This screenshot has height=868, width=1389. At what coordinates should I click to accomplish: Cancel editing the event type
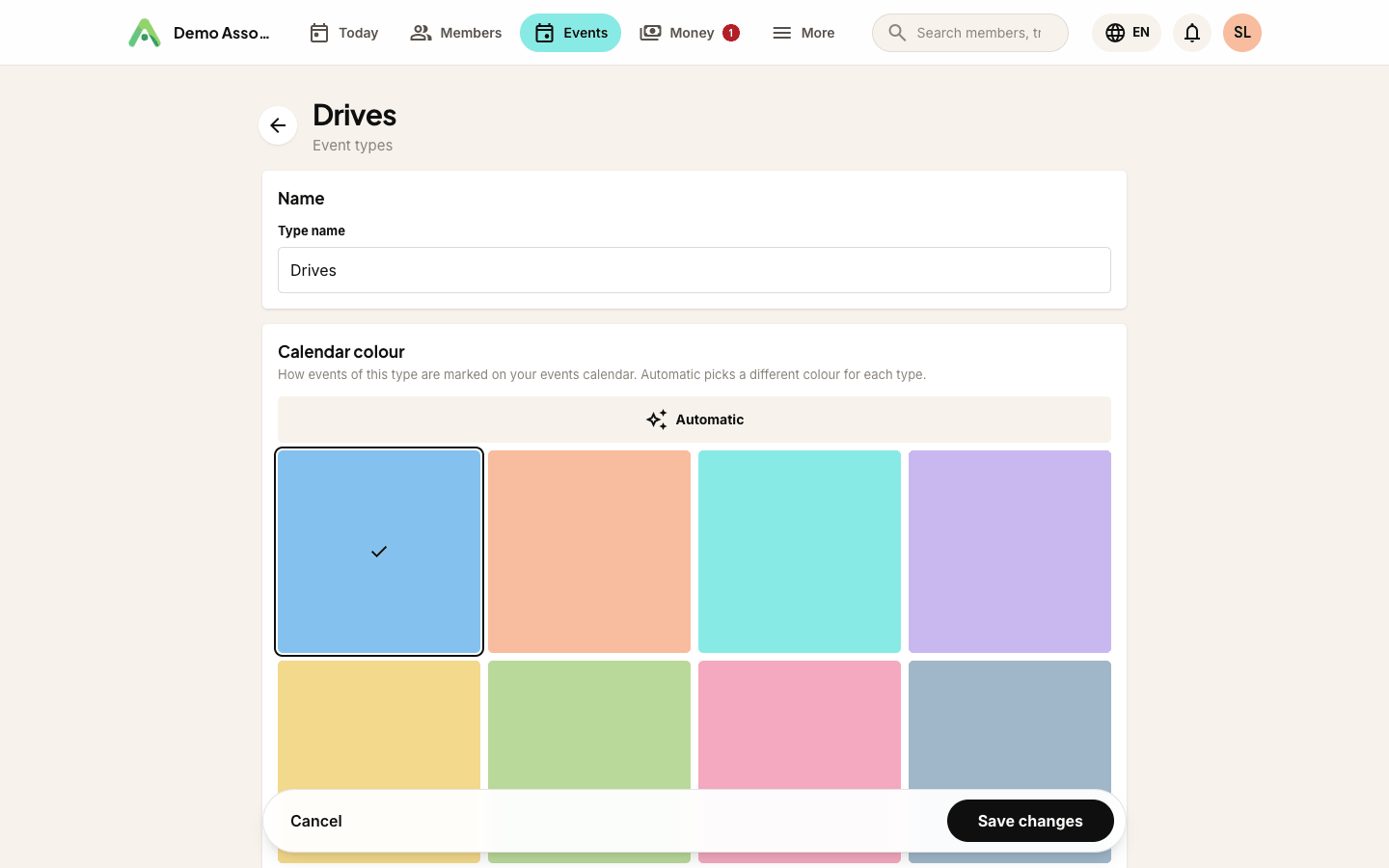(316, 821)
